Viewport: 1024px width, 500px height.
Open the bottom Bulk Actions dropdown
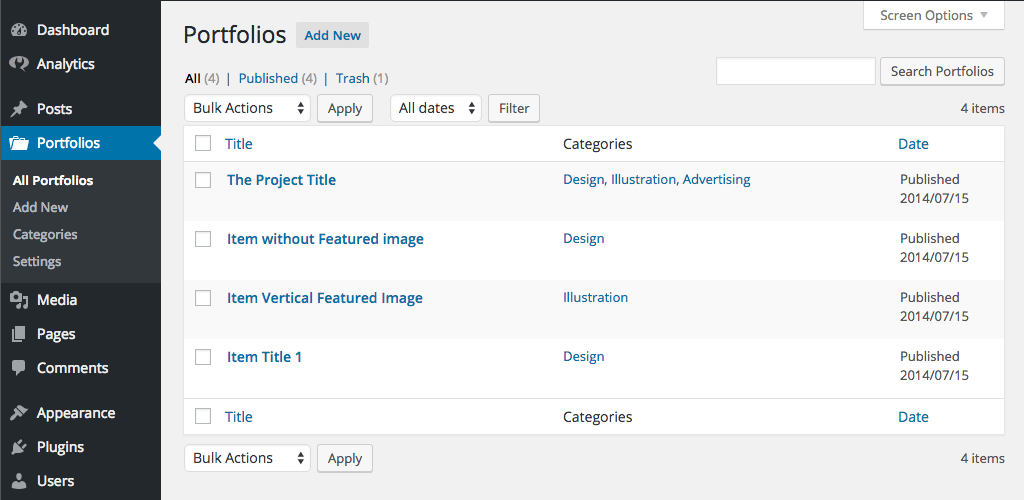click(x=248, y=458)
